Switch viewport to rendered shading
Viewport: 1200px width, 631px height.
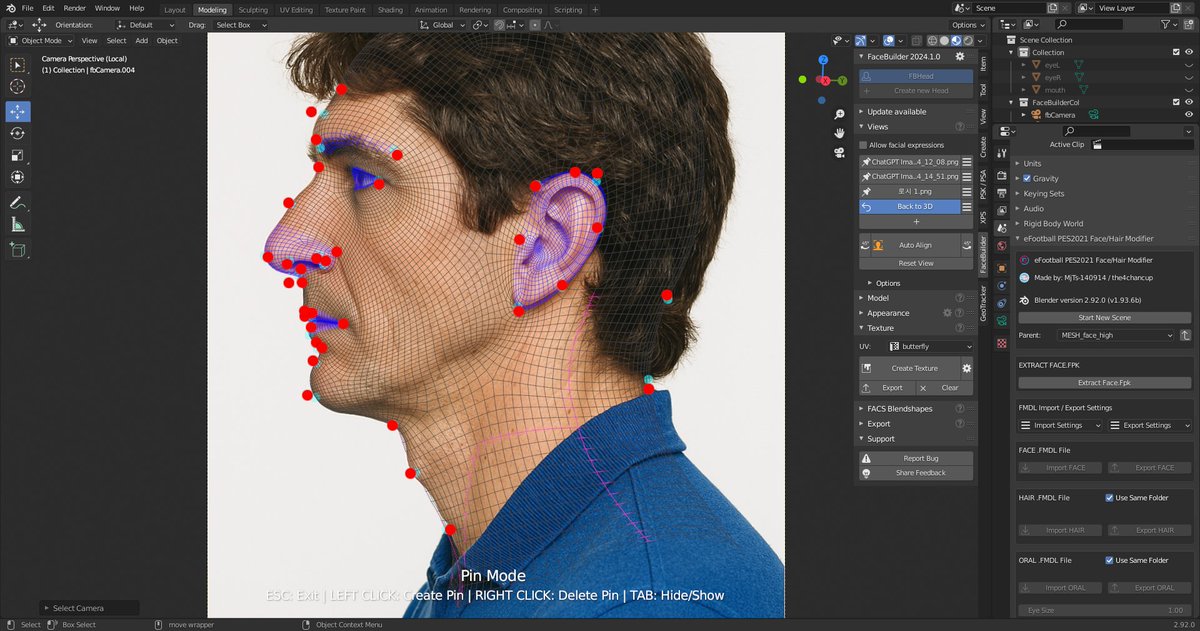click(x=967, y=41)
